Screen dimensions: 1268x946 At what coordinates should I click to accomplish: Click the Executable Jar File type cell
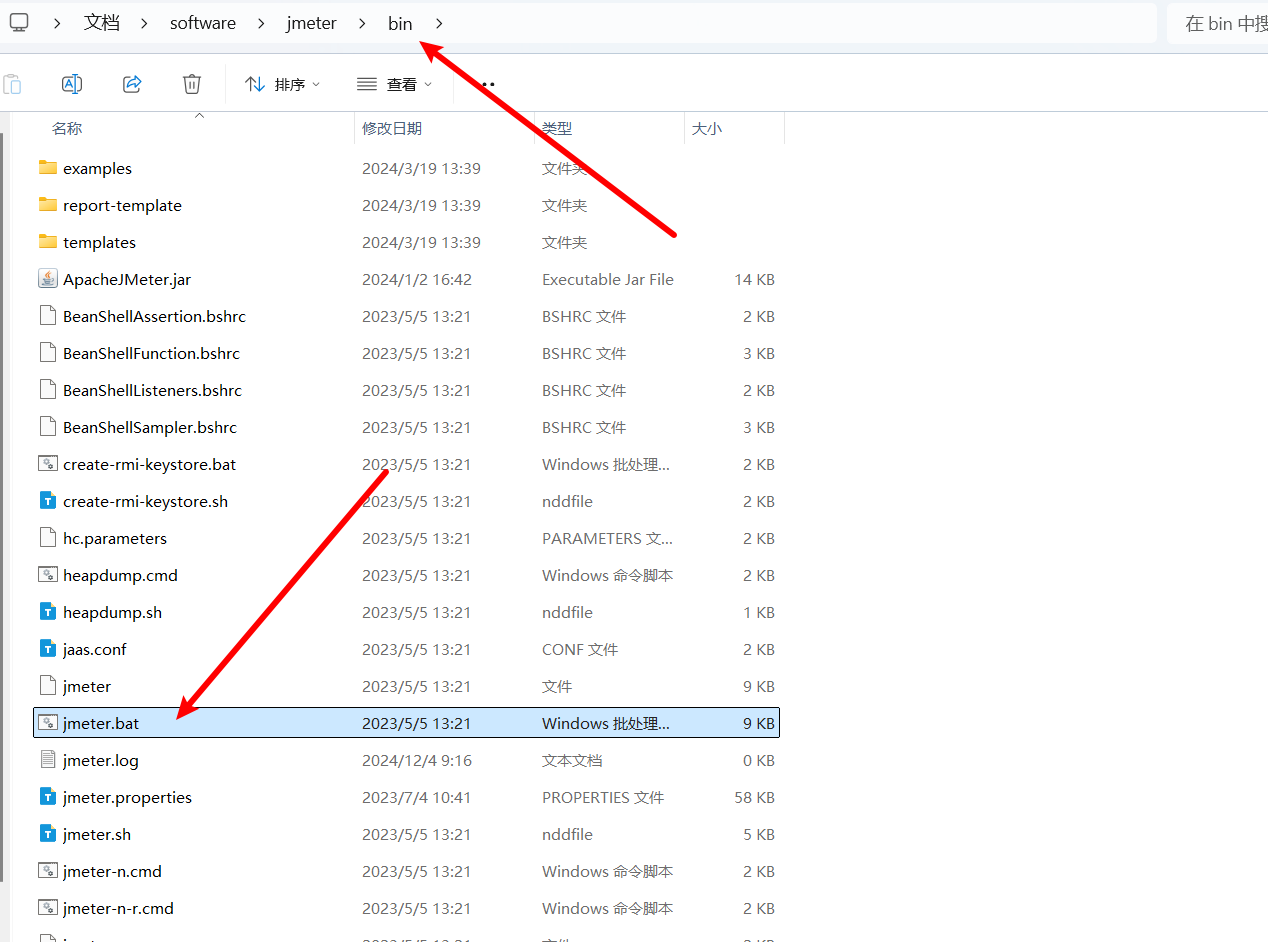608,279
